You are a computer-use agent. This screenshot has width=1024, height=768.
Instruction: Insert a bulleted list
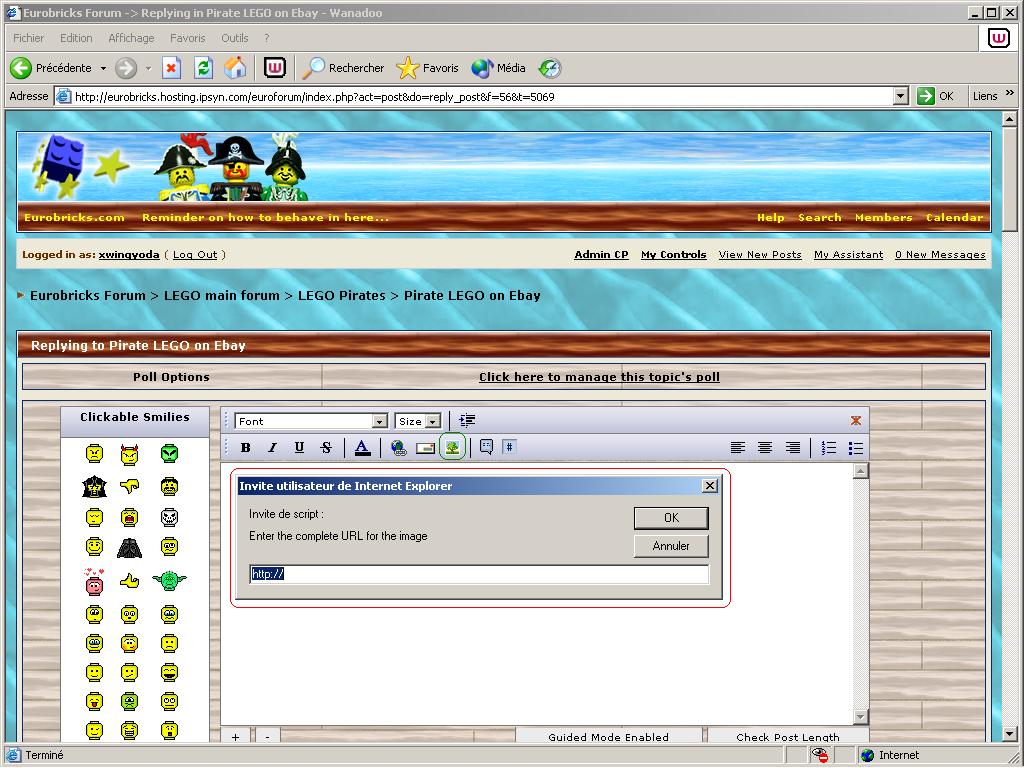pos(855,448)
